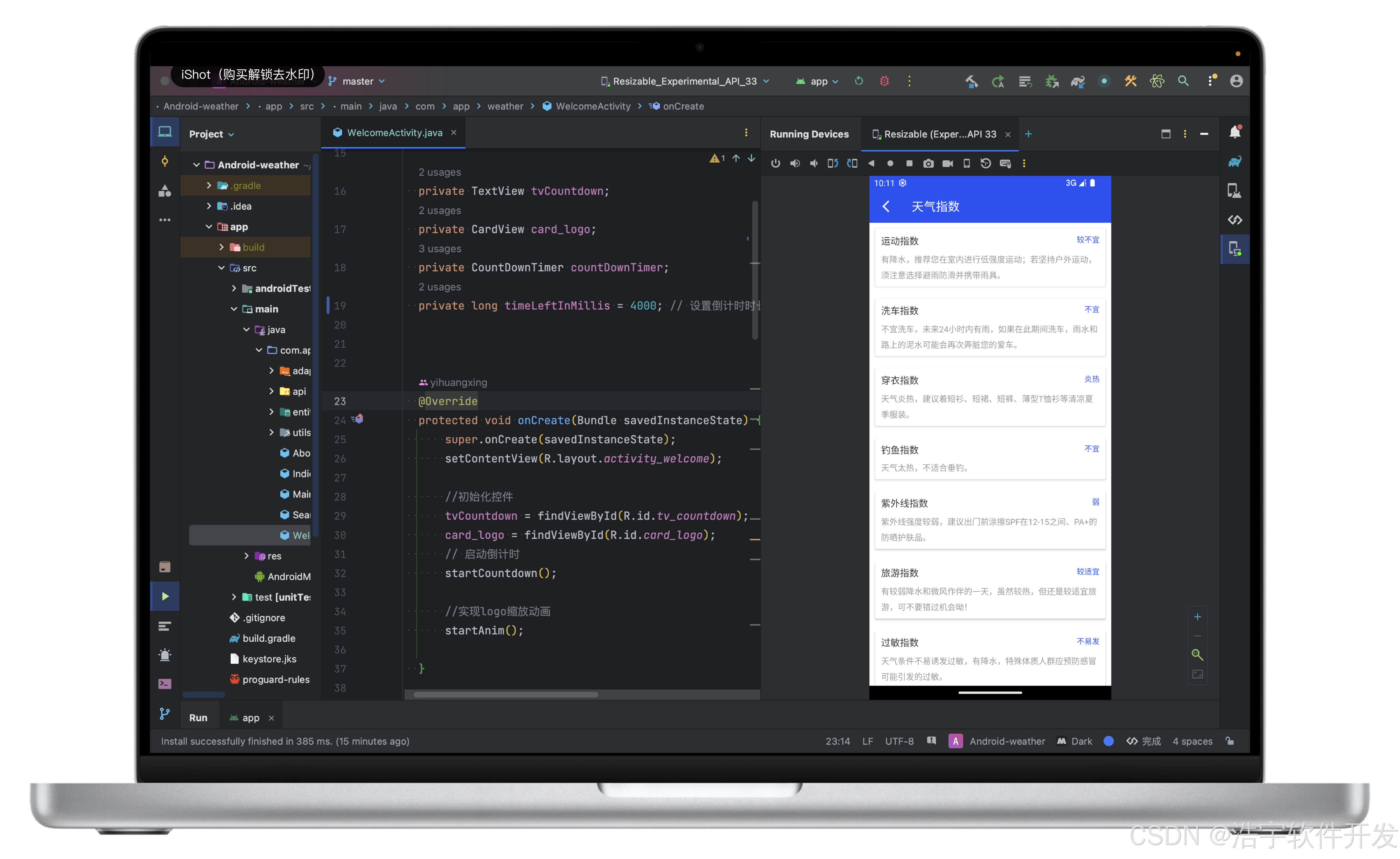The width and height of the screenshot is (1400, 859).
Task: Click the blue color dot in status bar
Action: [x=1109, y=741]
